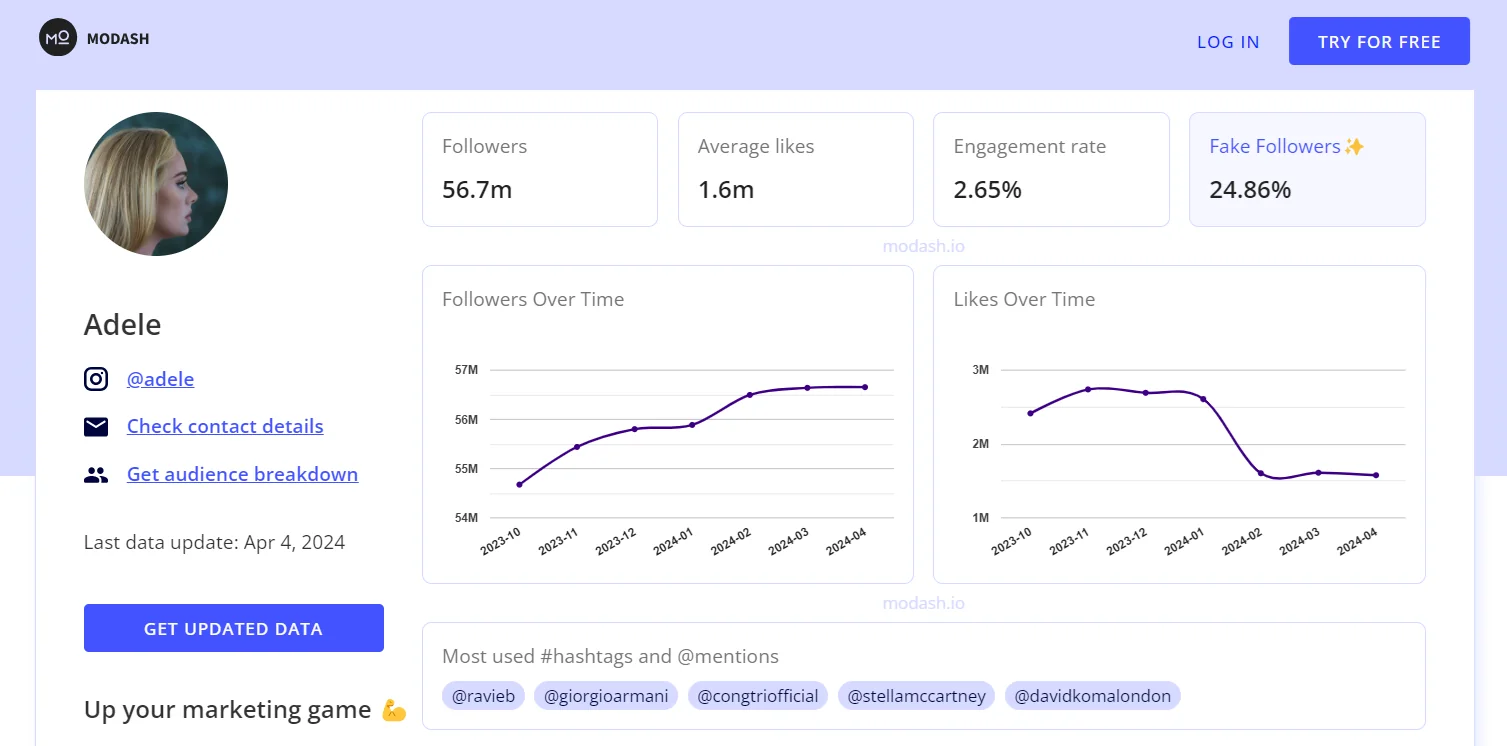Image resolution: width=1507 pixels, height=746 pixels.
Task: Click the "1.6m" average likes value
Action: point(726,189)
